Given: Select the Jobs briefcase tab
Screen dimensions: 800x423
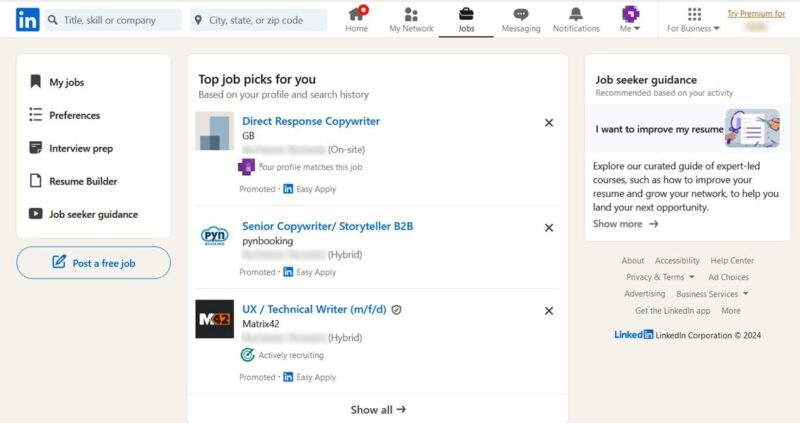Looking at the screenshot, I should coord(466,19).
